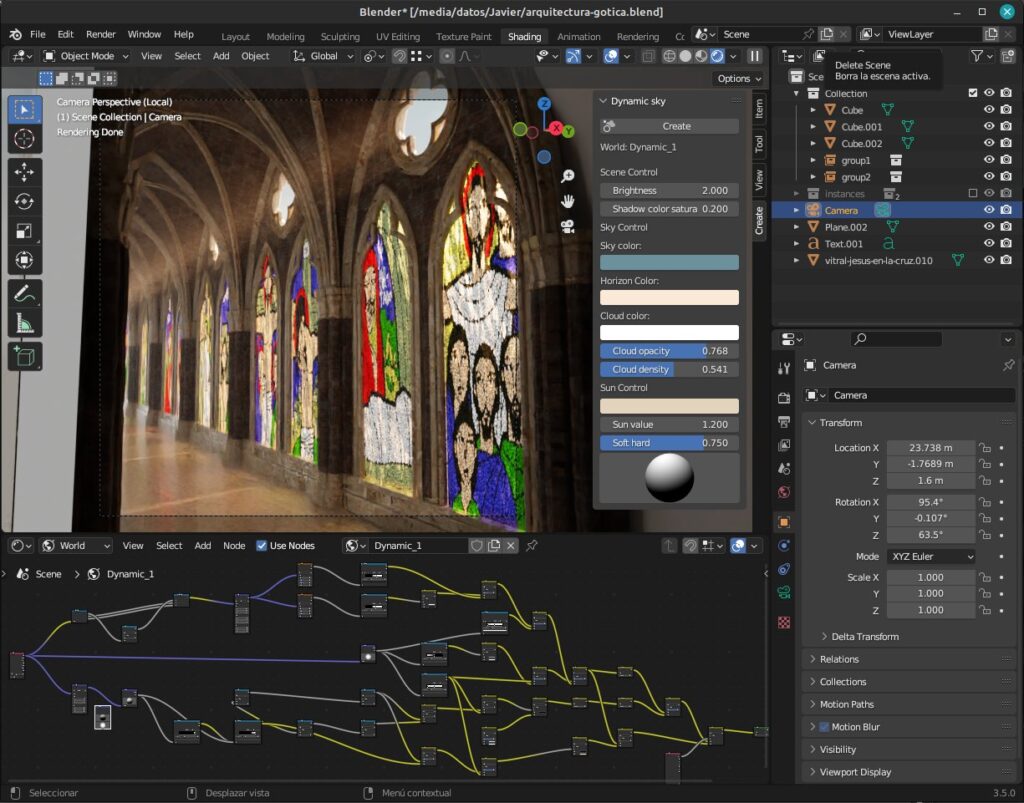Open the Render properties tab icon
The width and height of the screenshot is (1024, 803).
784,398
